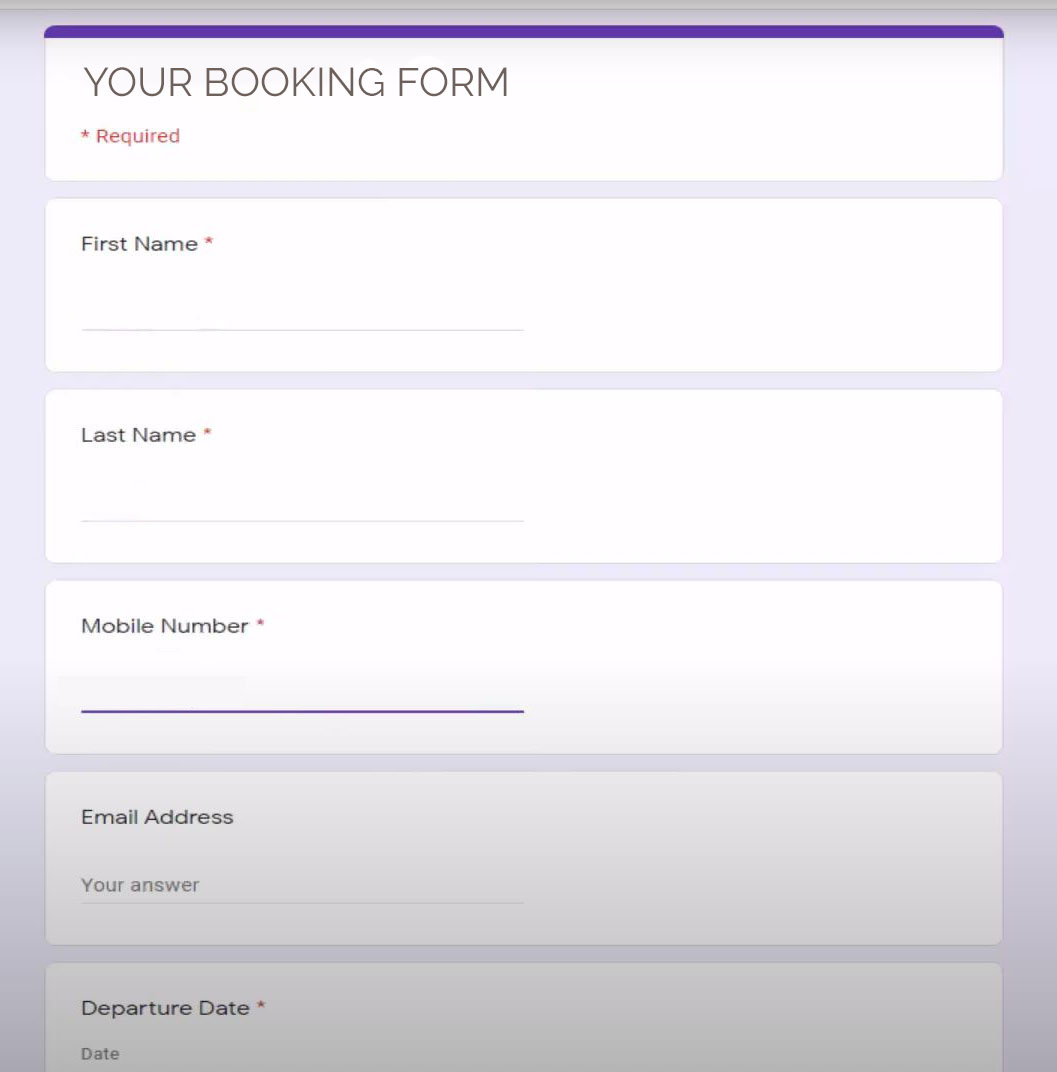This screenshot has width=1057, height=1072.
Task: Click the Departure Date label
Action: click(x=166, y=1008)
